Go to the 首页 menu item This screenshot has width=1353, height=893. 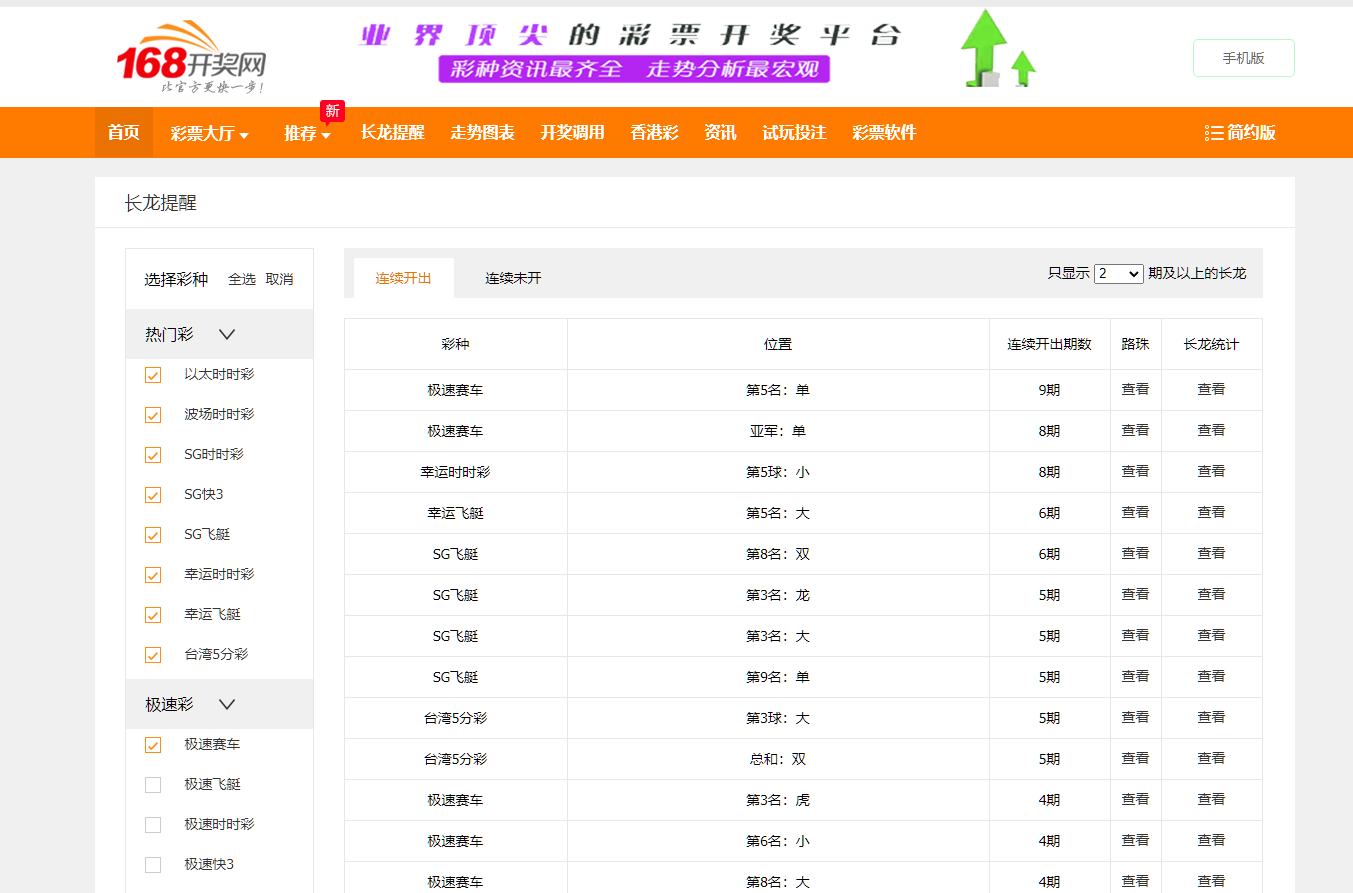(123, 131)
